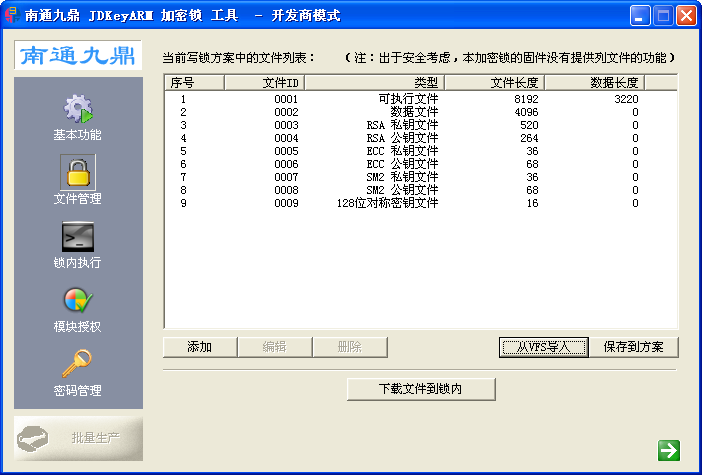
Task: Sort by the 序号 column header
Action: coord(195,83)
